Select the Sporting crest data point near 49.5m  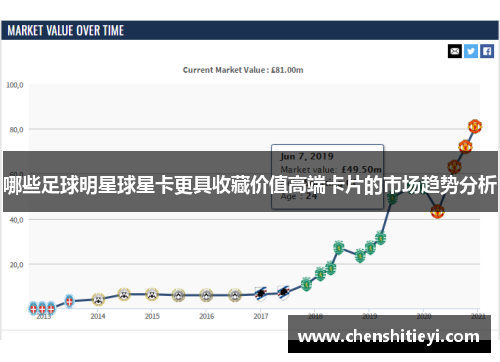pyautogui.click(x=392, y=199)
